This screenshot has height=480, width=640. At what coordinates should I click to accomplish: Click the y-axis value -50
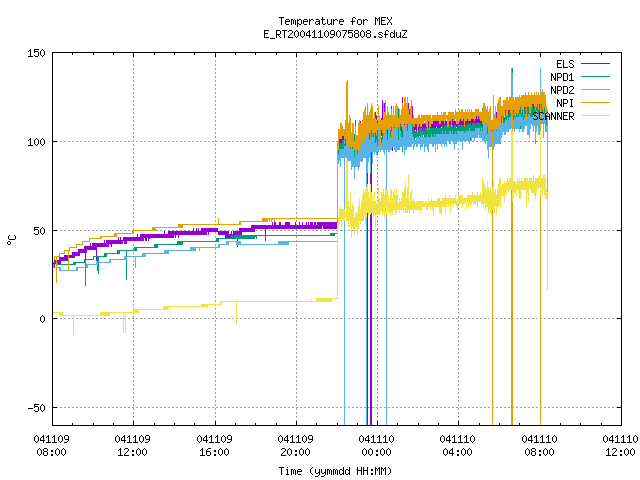tap(36, 408)
